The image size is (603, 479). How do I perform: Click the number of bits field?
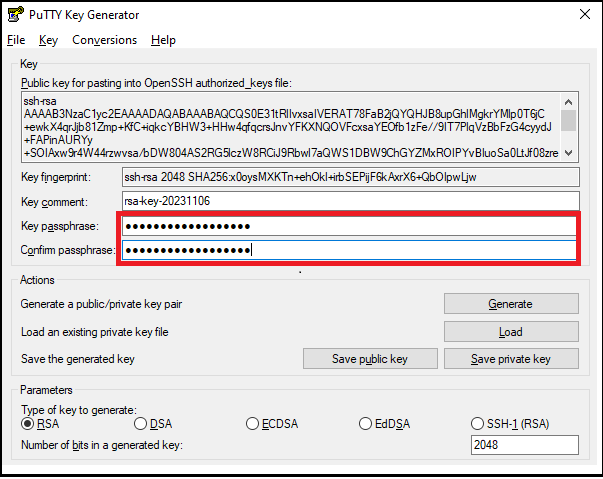click(524, 445)
